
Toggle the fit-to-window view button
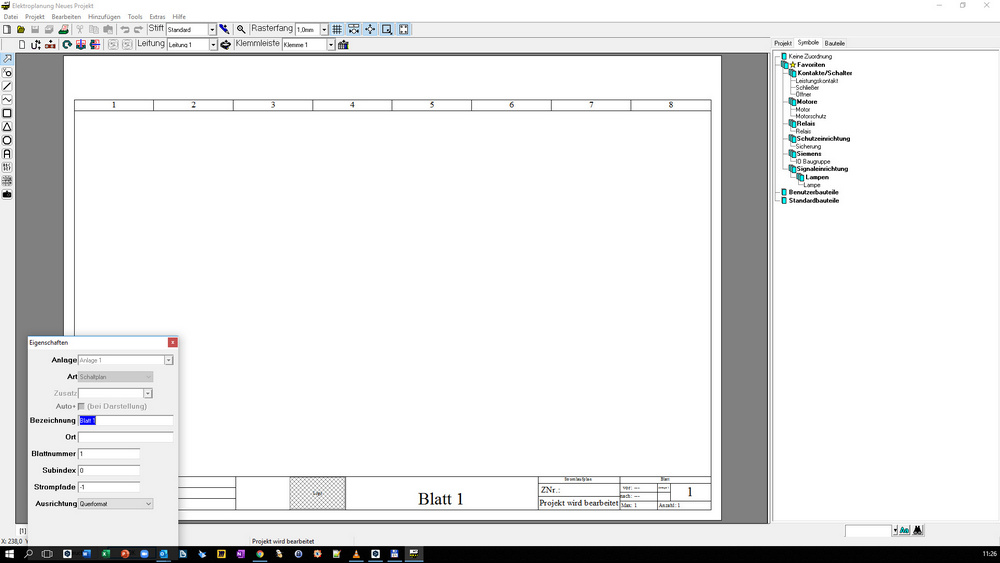point(404,30)
